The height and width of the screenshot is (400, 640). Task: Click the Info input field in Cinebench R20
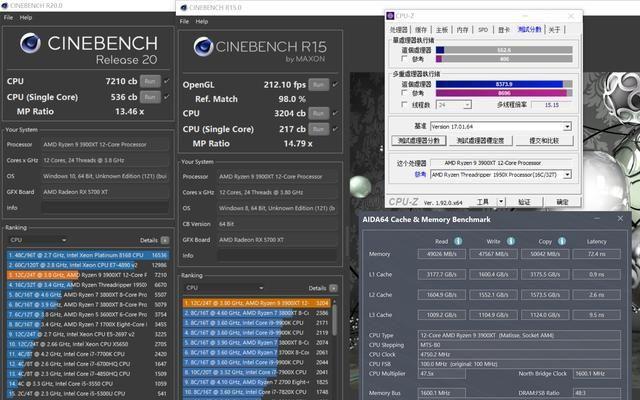click(x=105, y=207)
